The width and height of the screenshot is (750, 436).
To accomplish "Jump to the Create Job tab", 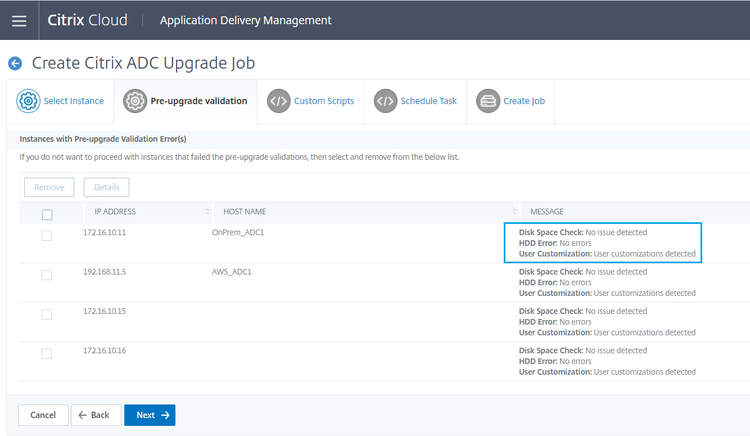I will 510,101.
